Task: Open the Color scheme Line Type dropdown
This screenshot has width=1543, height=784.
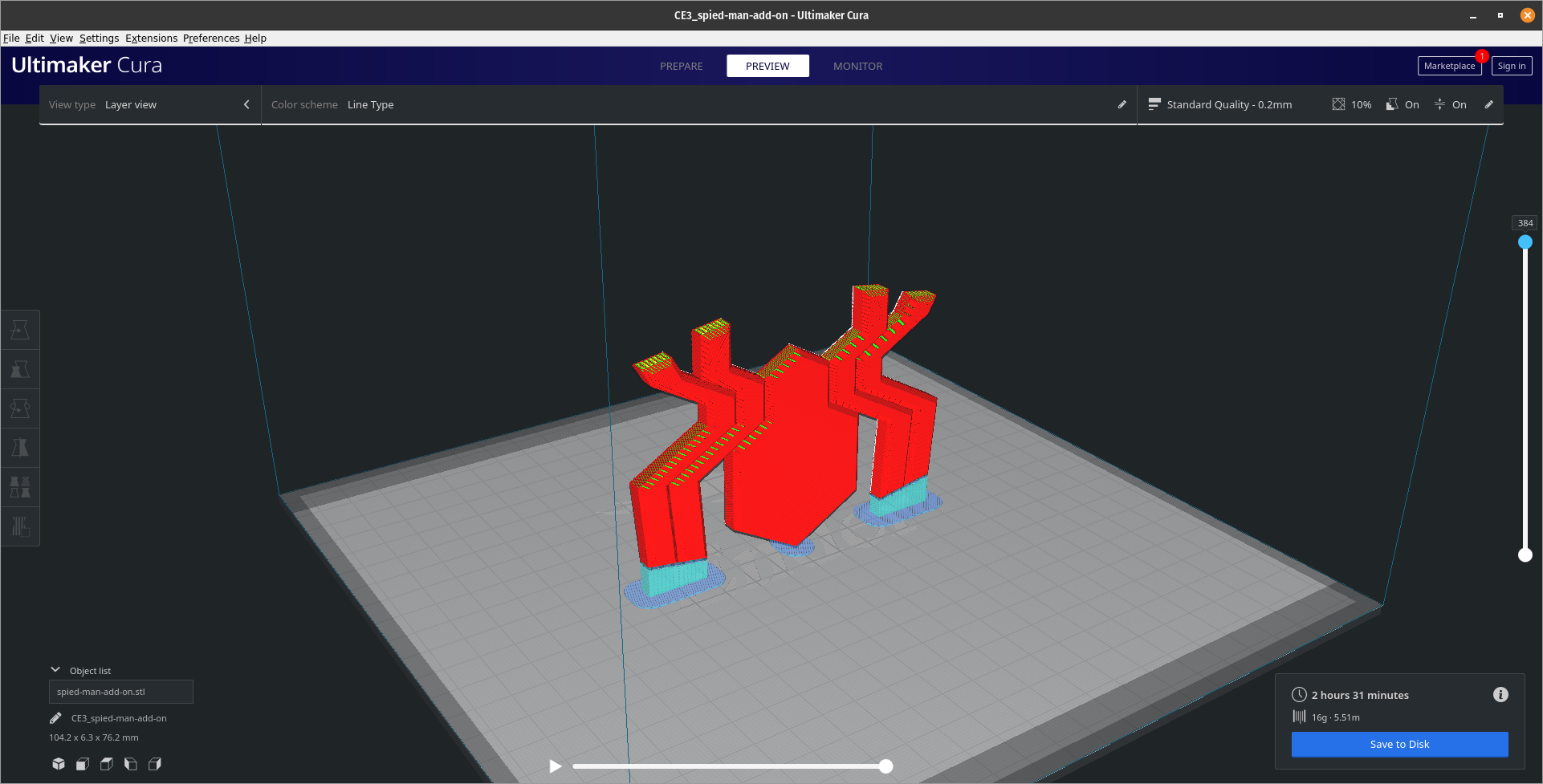Action: (698, 104)
